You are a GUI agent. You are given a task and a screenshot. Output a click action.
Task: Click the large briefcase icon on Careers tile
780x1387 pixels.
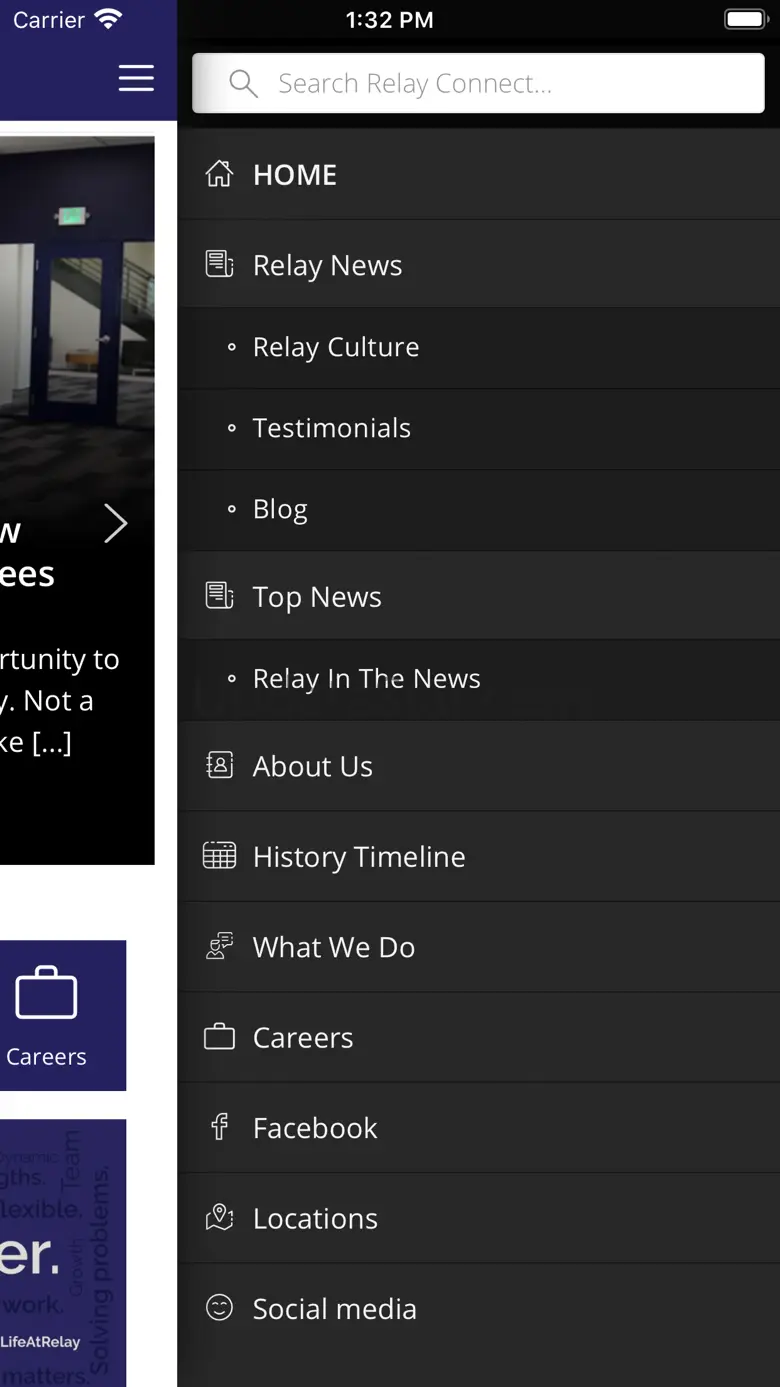tap(46, 992)
